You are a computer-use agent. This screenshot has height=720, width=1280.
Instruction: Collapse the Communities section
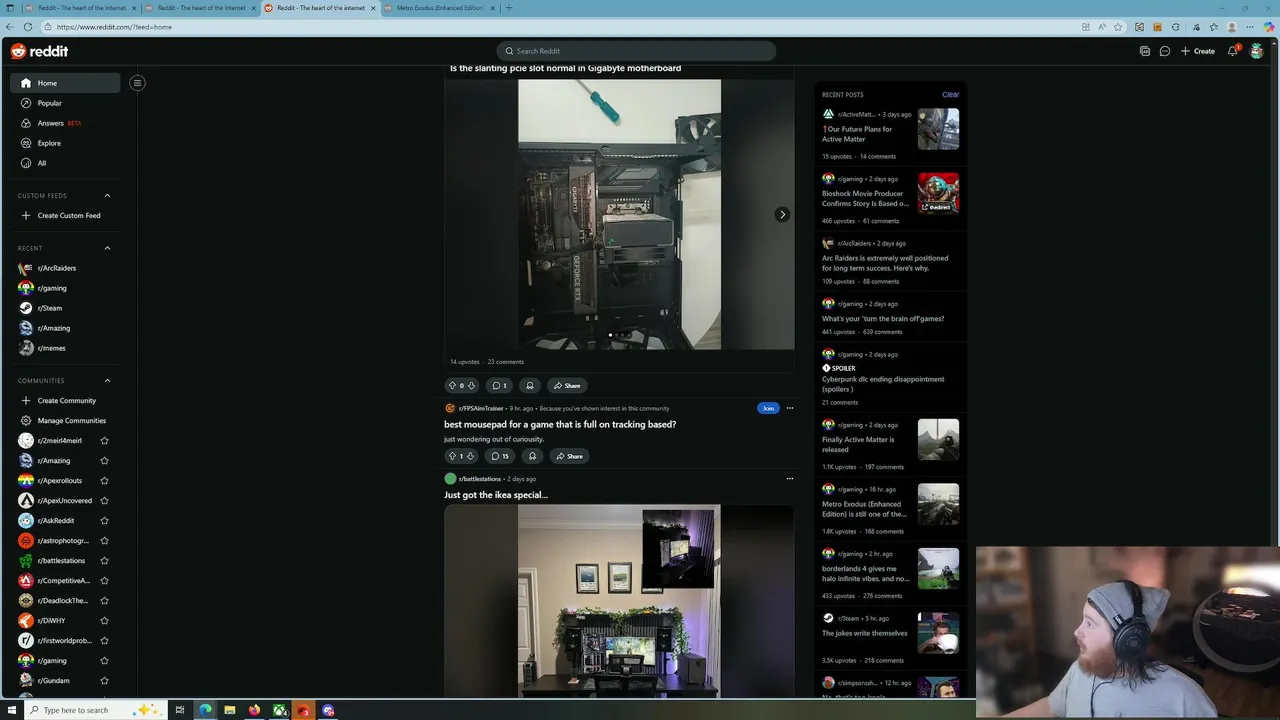tap(107, 380)
